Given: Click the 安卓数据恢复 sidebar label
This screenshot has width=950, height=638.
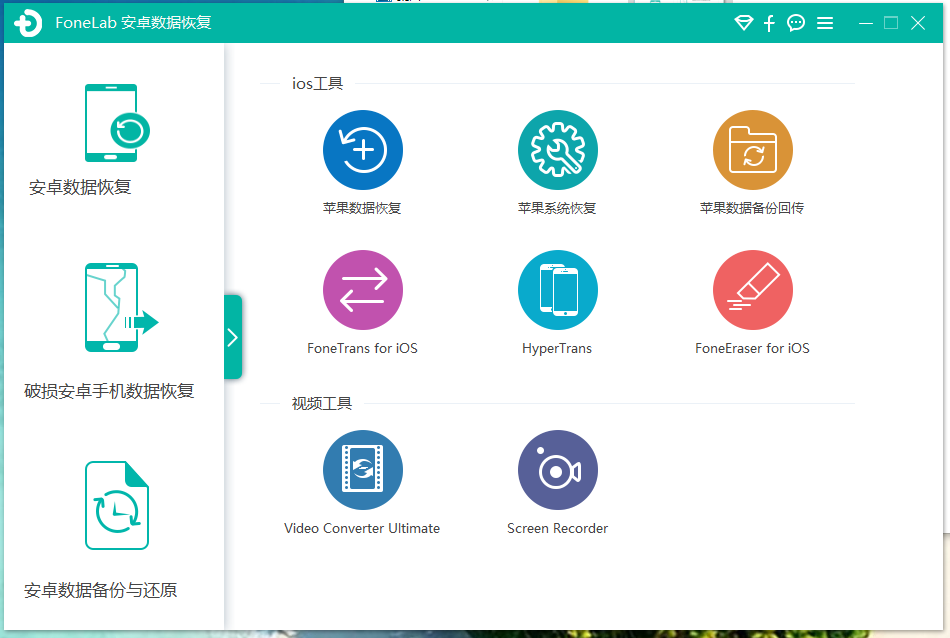Looking at the screenshot, I should coord(80,187).
